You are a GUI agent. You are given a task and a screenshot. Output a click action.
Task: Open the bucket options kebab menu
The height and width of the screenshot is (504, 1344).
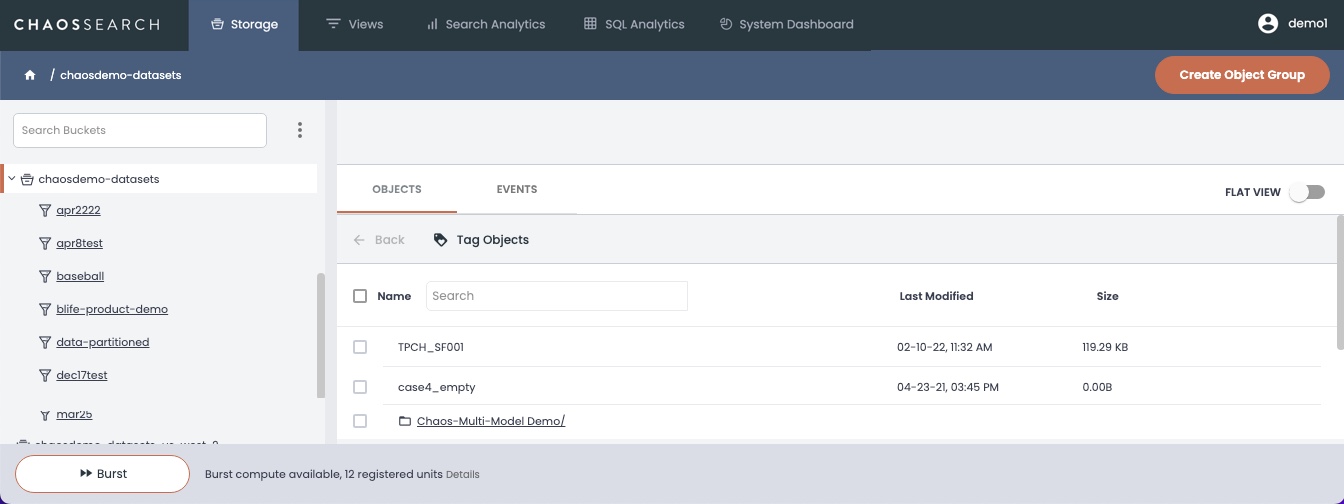click(299, 130)
